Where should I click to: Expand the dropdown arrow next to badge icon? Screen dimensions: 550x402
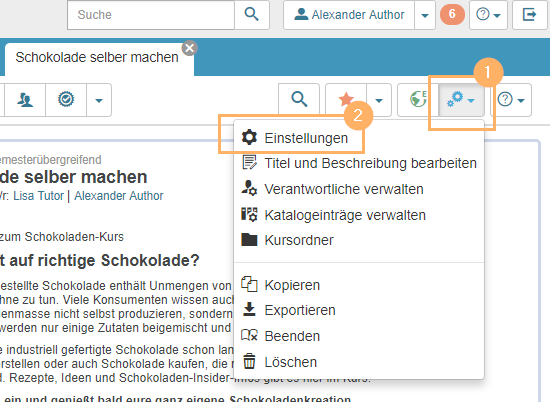tap(99, 100)
